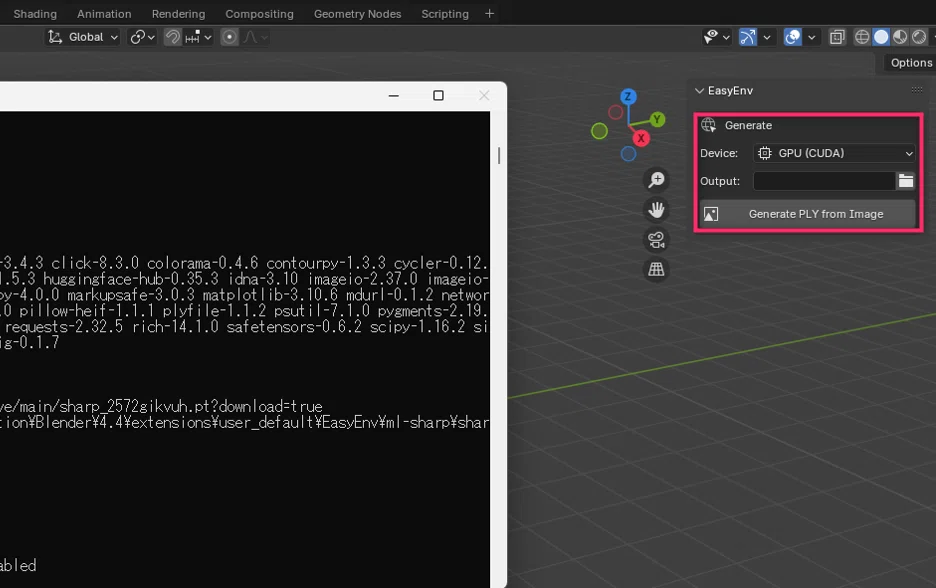Screen dimensions: 936x588
Task: Minimize the console window
Action: pos(393,96)
